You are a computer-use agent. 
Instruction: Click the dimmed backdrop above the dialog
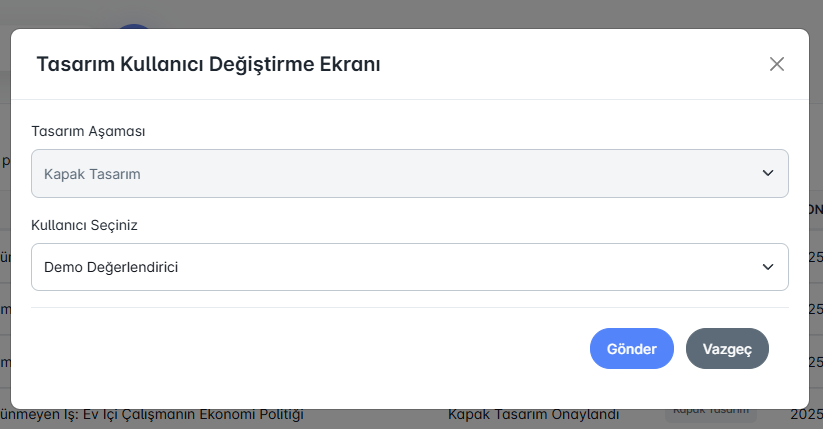point(450,13)
